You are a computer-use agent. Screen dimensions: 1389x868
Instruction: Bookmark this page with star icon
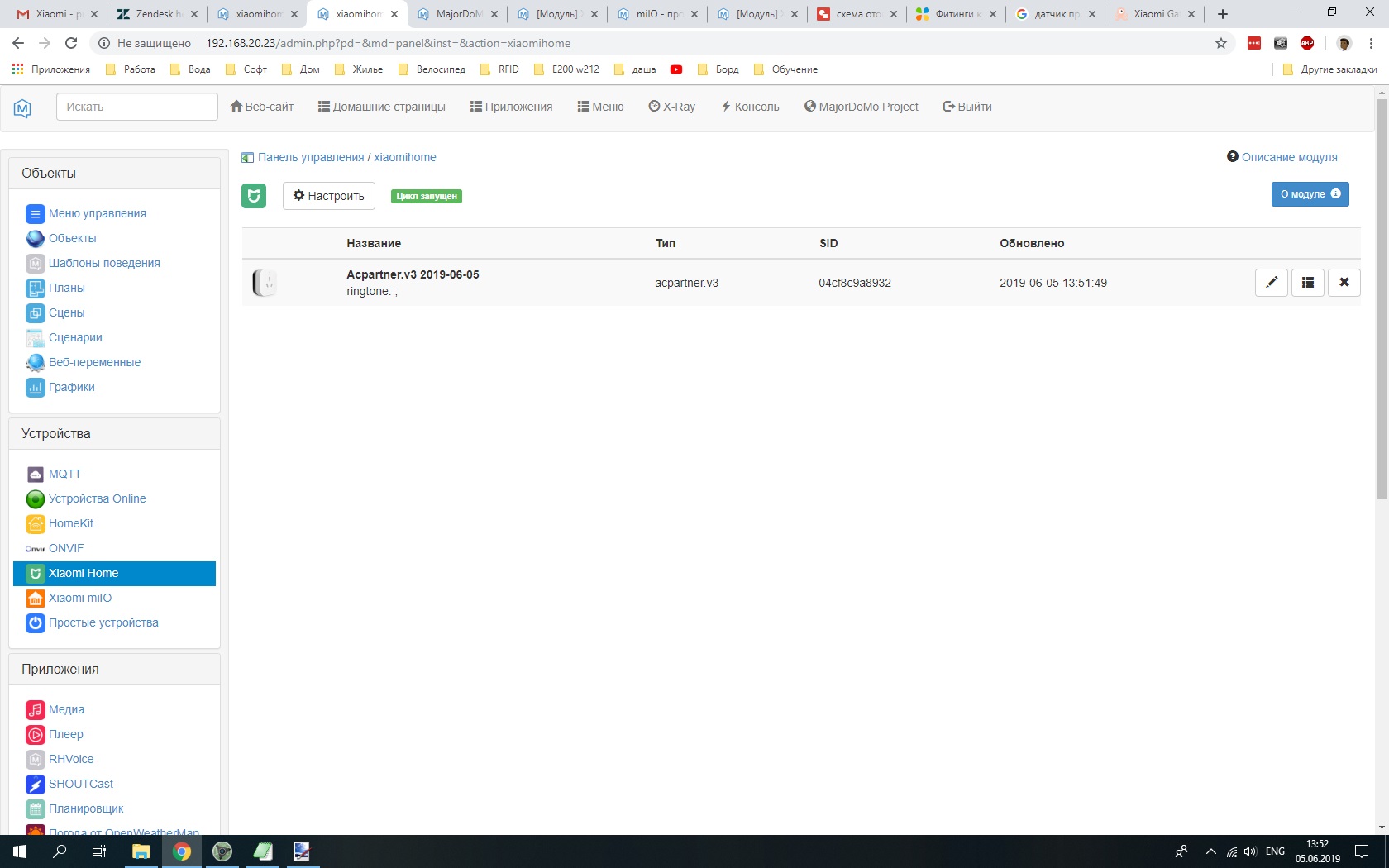(1221, 43)
